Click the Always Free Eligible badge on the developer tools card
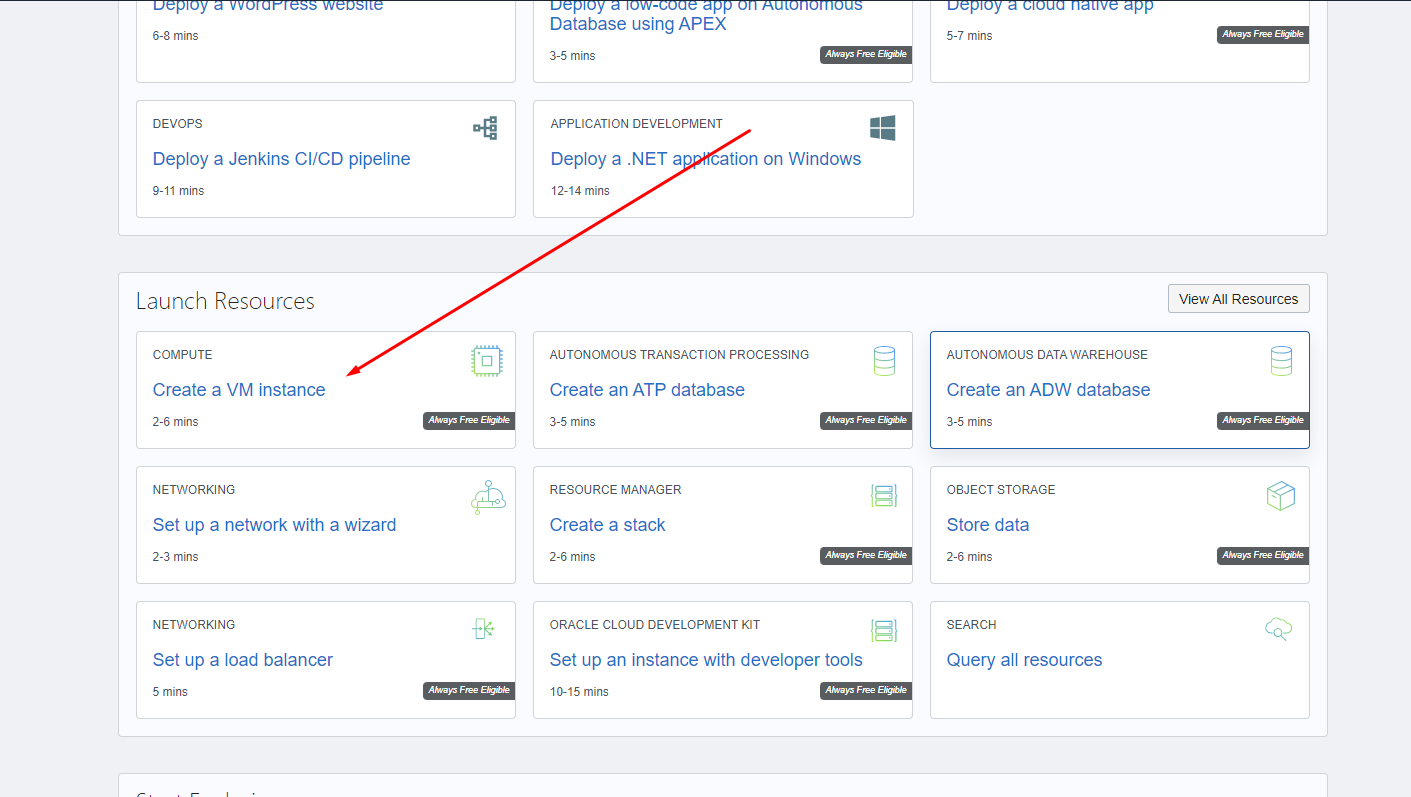This screenshot has height=797, width=1411. click(x=866, y=690)
